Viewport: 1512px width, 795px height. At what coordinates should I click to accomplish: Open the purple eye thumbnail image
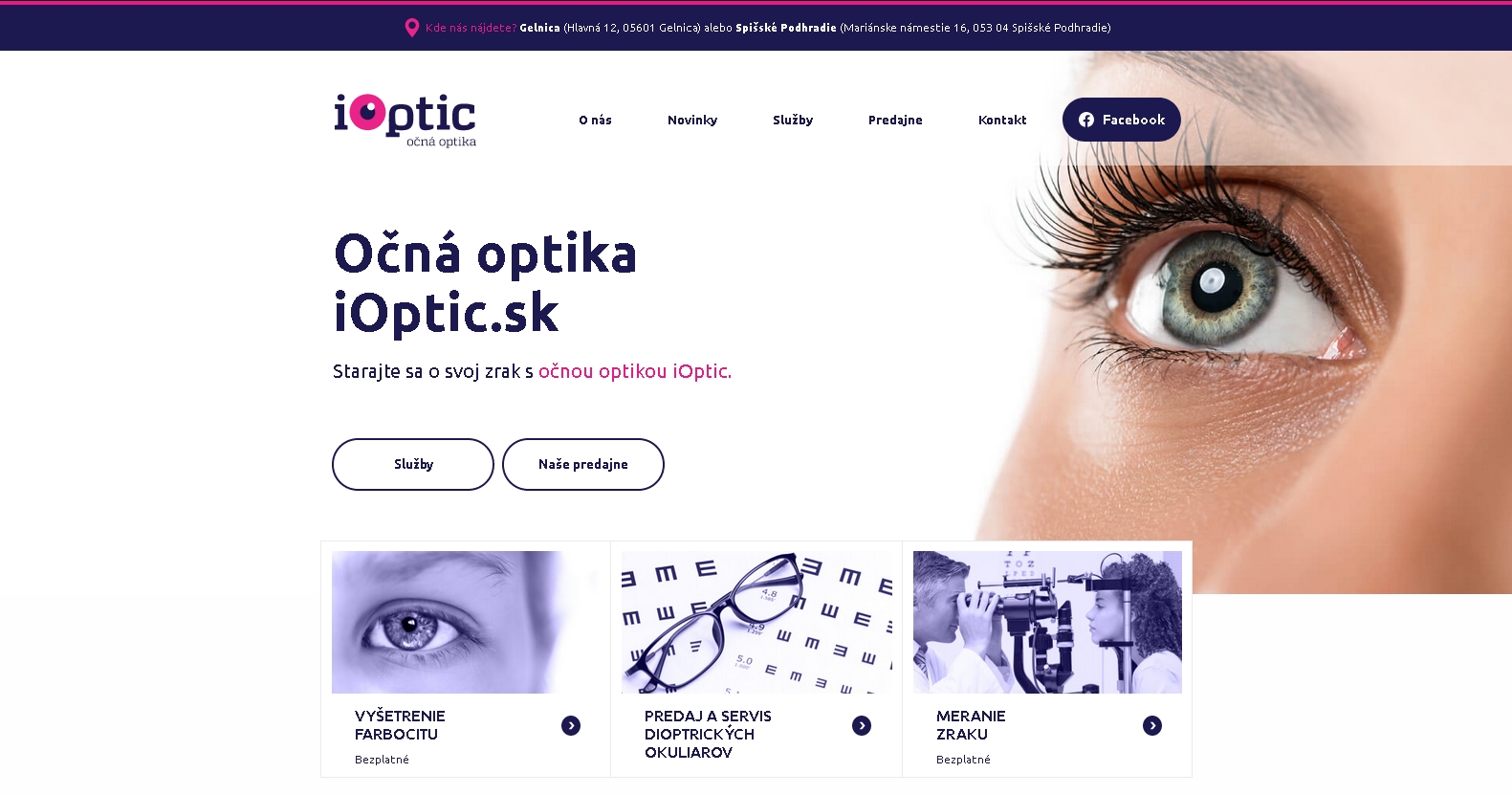(466, 622)
